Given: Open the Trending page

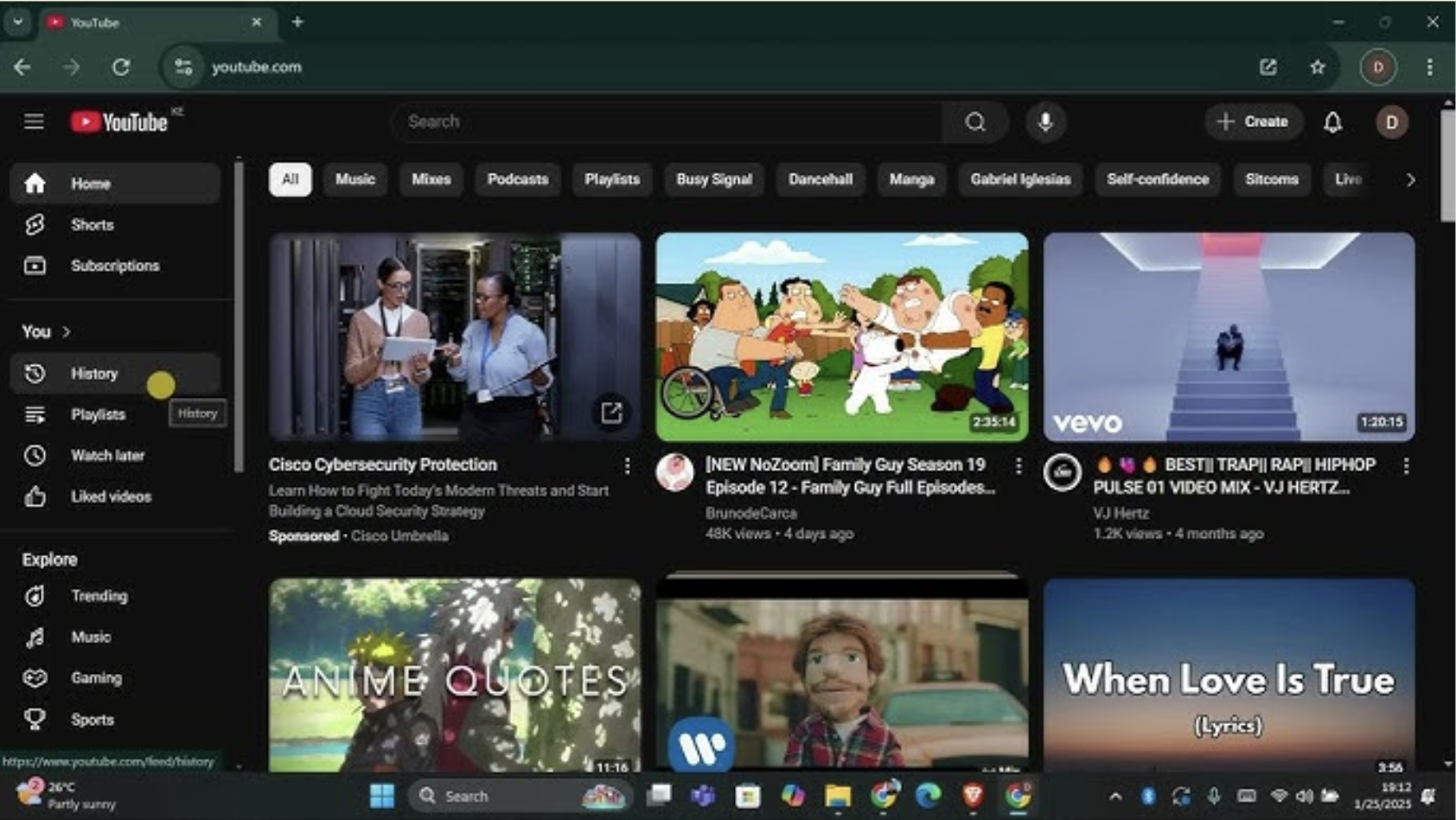Looking at the screenshot, I should pyautogui.click(x=99, y=595).
